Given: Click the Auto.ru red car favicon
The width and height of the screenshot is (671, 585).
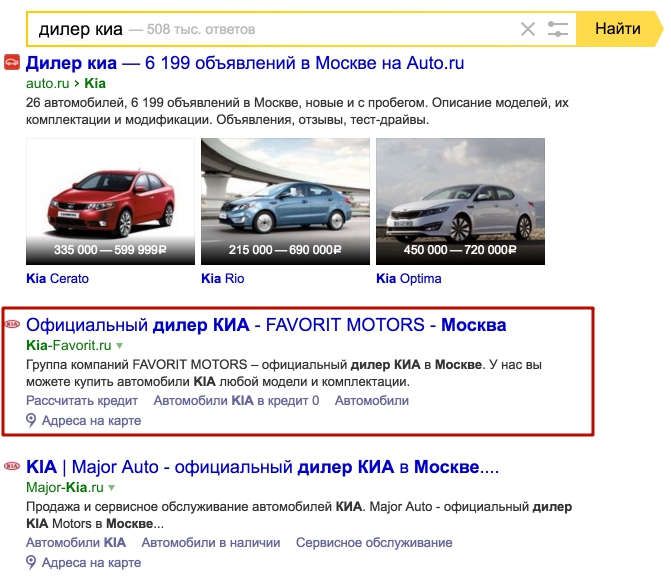Looking at the screenshot, I should pos(12,62).
